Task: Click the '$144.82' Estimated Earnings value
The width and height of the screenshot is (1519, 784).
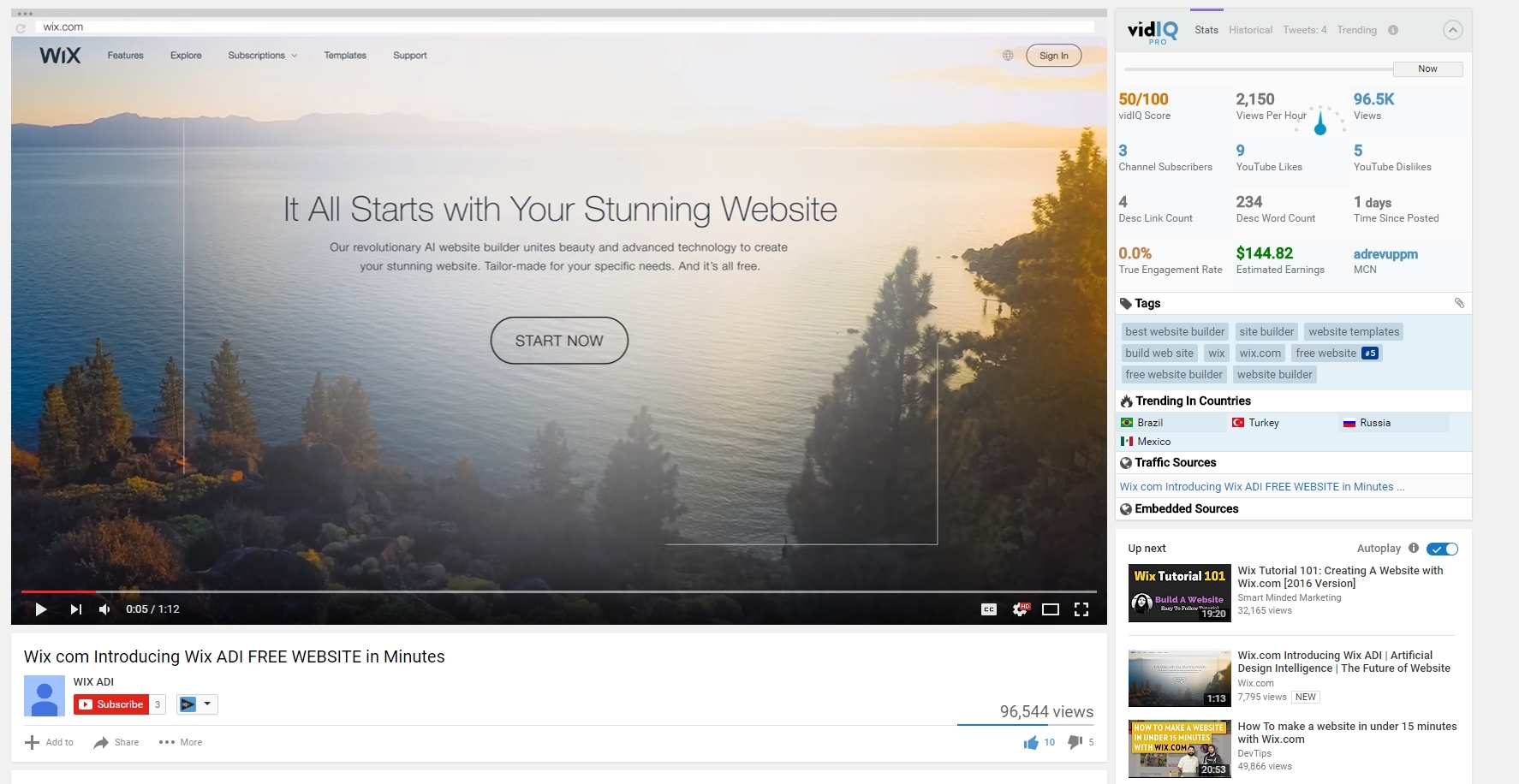Action: pos(1265,253)
